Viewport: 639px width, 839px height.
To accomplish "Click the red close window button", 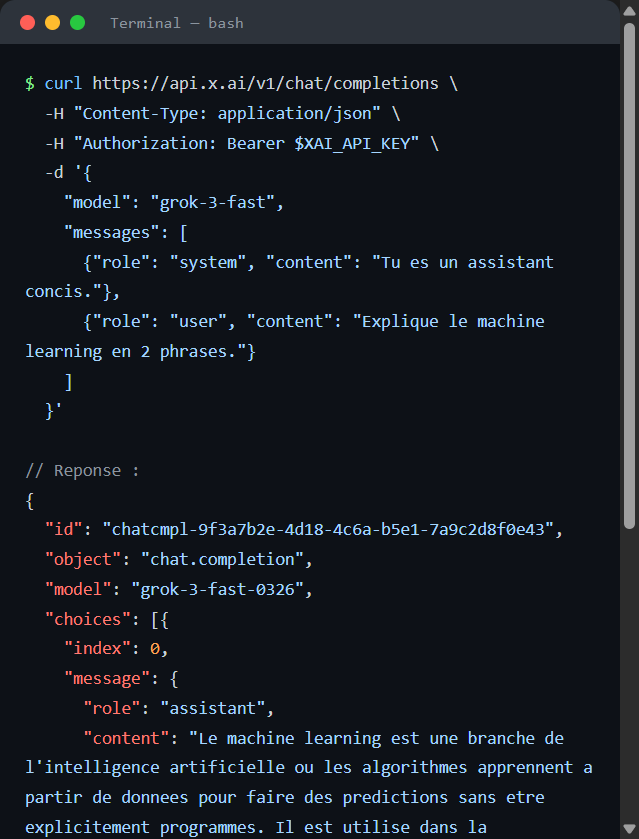I will [x=27, y=22].
